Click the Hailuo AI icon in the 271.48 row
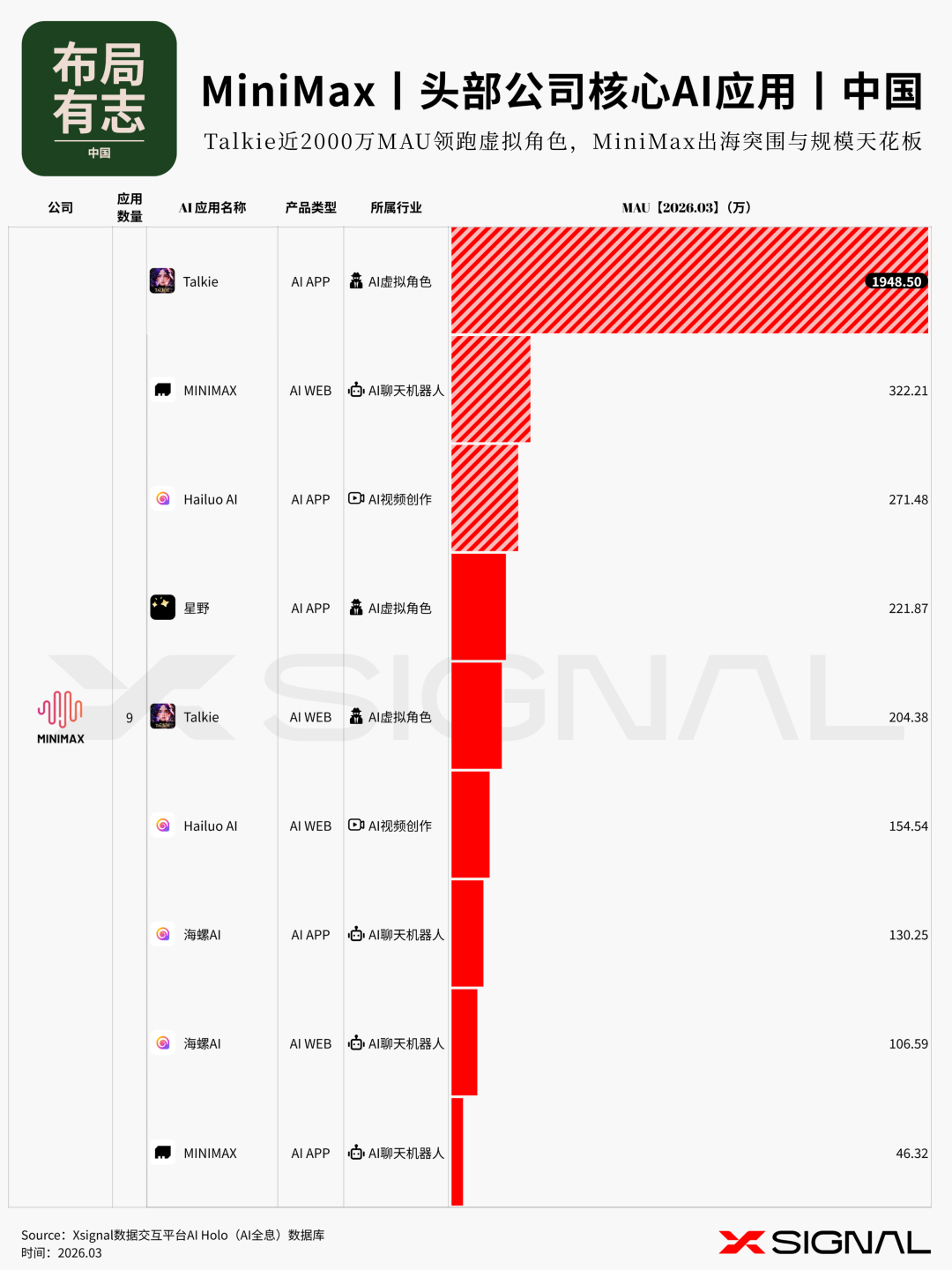 click(163, 499)
